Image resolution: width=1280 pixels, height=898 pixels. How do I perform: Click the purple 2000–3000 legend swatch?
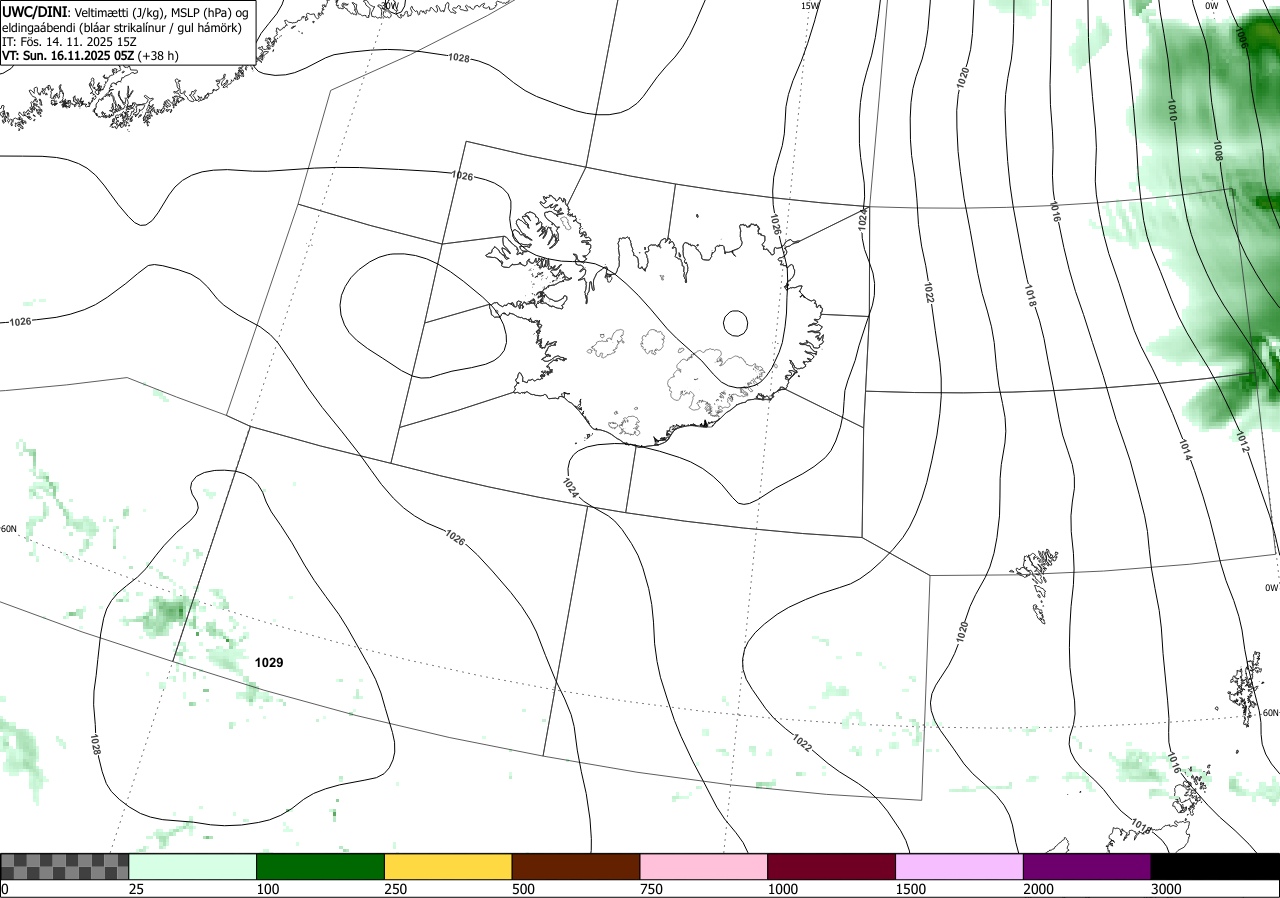(x=1087, y=866)
